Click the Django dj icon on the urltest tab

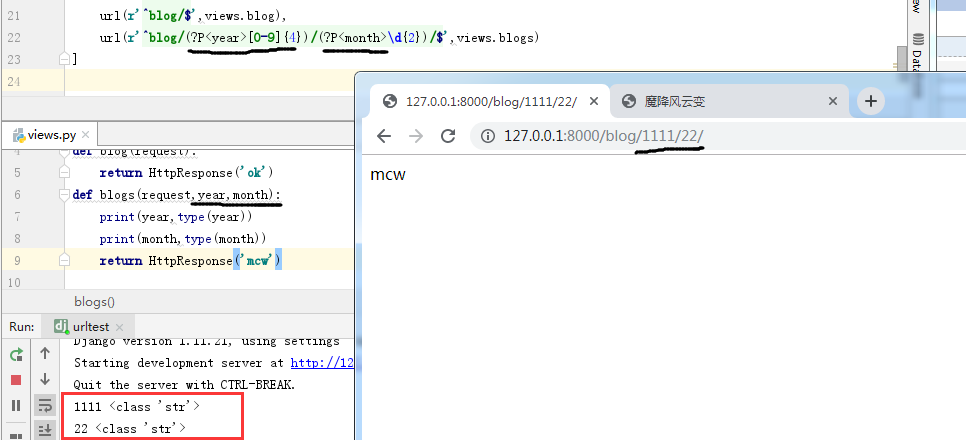click(60, 327)
